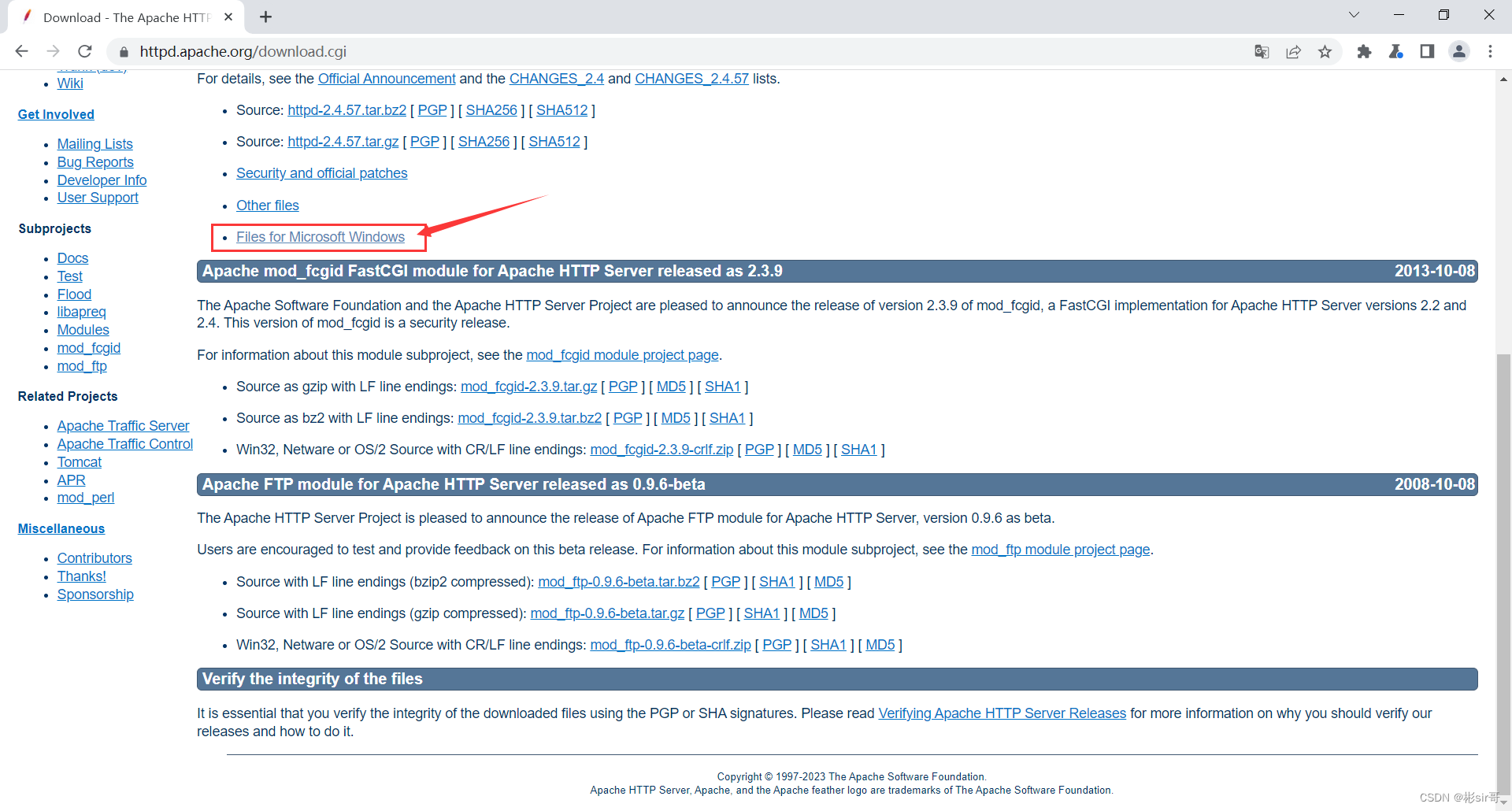Open the extensions puzzle icon
Image resolution: width=1512 pixels, height=811 pixels.
click(x=1364, y=51)
